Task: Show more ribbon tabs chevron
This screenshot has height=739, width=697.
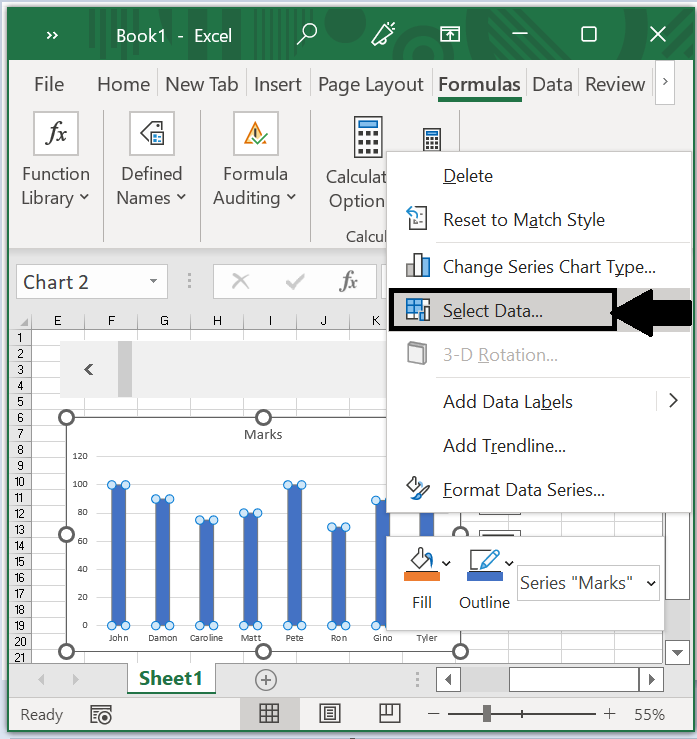Action: [x=665, y=82]
